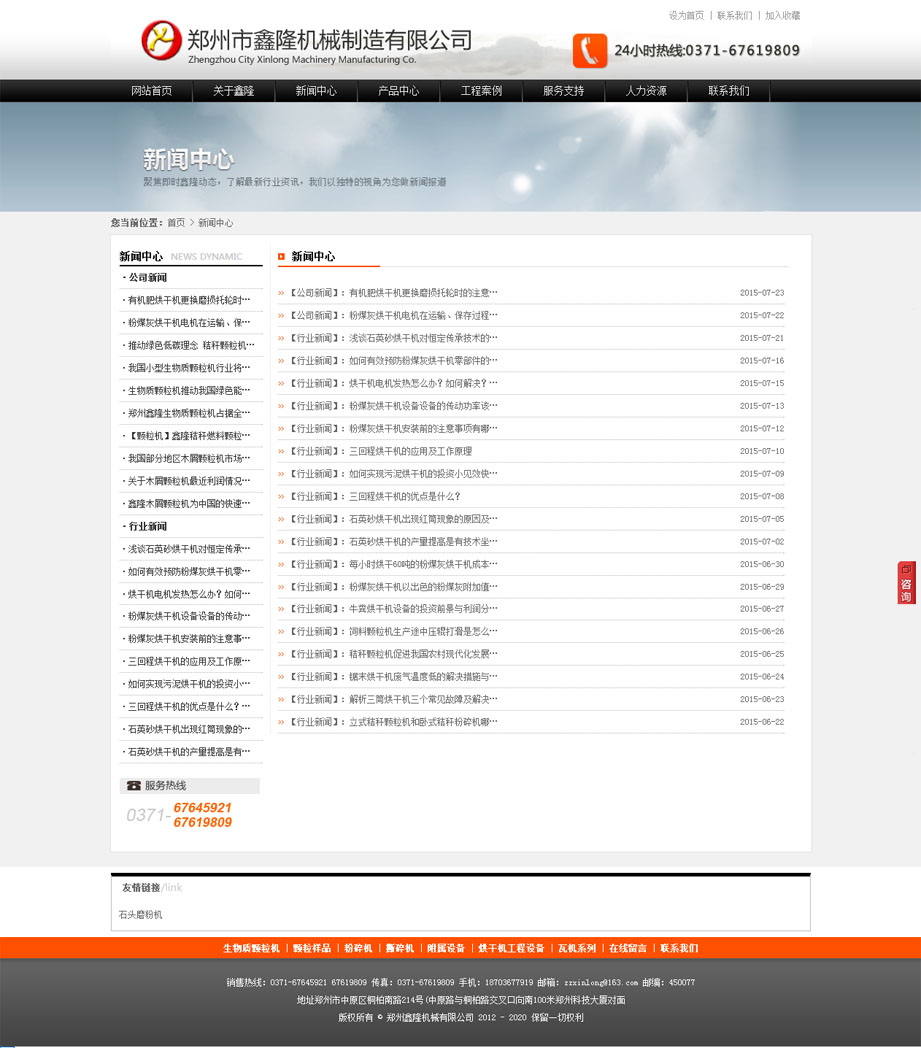
Task: Open 网站首页 in the navigation bar
Action: (151, 91)
